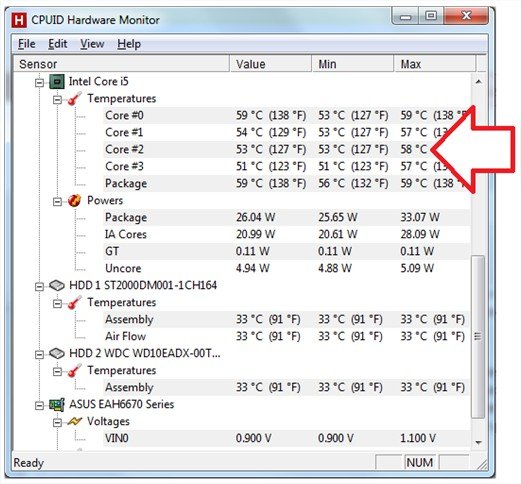The width and height of the screenshot is (521, 484).
Task: Click the Powers group label
Action: (x=105, y=200)
